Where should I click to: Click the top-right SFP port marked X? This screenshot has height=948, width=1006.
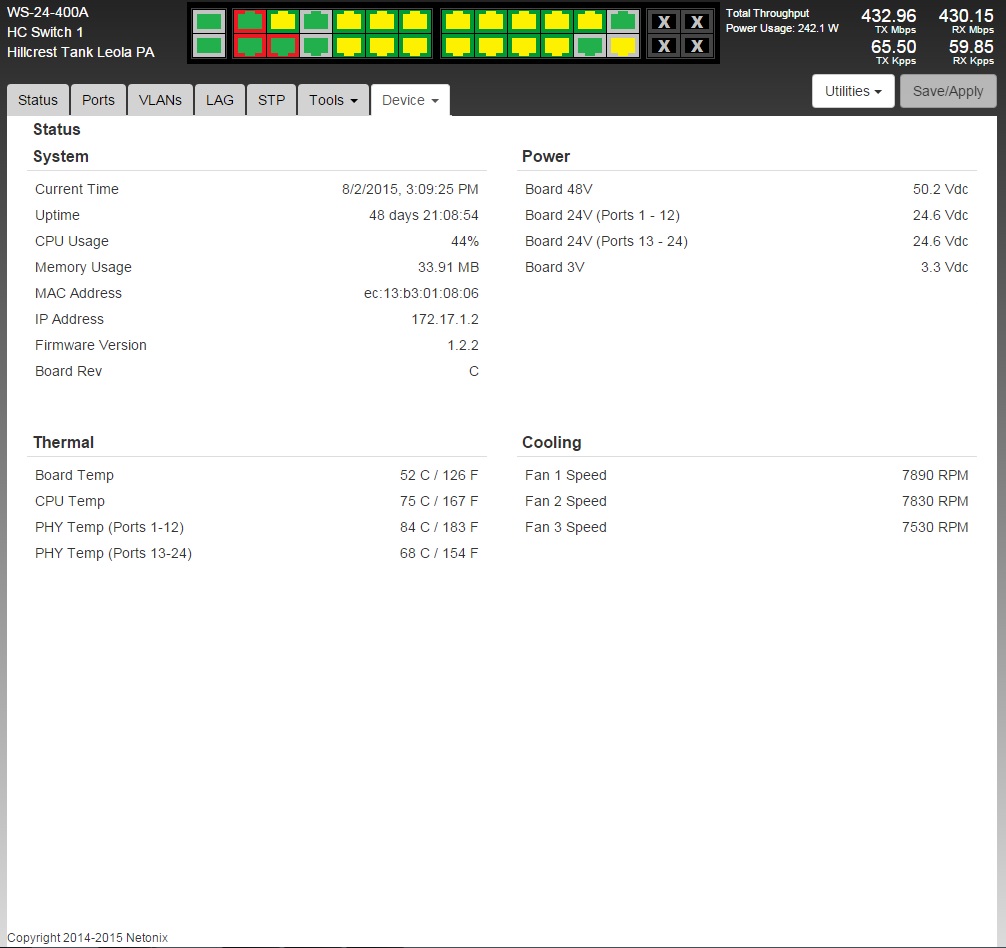tap(697, 22)
